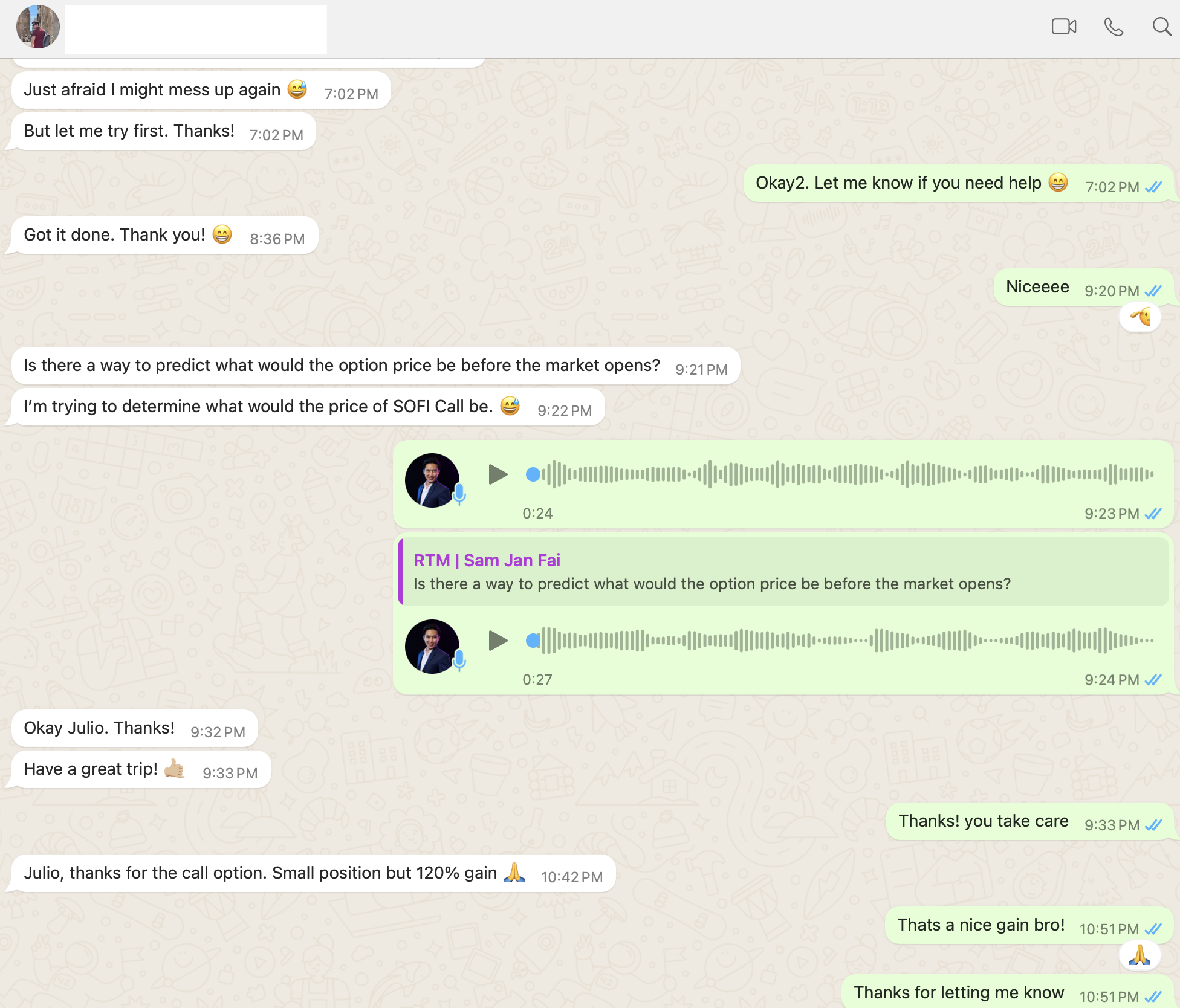Click the 0:24 voice message seek dot
Image resolution: width=1180 pixels, height=1008 pixels.
533,474
